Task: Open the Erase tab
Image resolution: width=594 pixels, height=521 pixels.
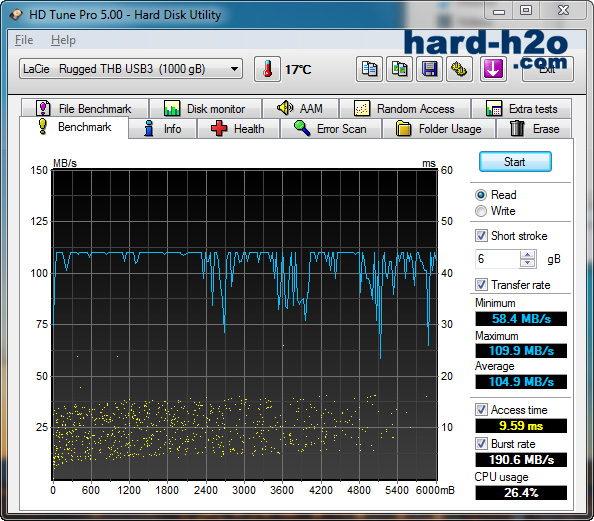Action: pyautogui.click(x=534, y=129)
